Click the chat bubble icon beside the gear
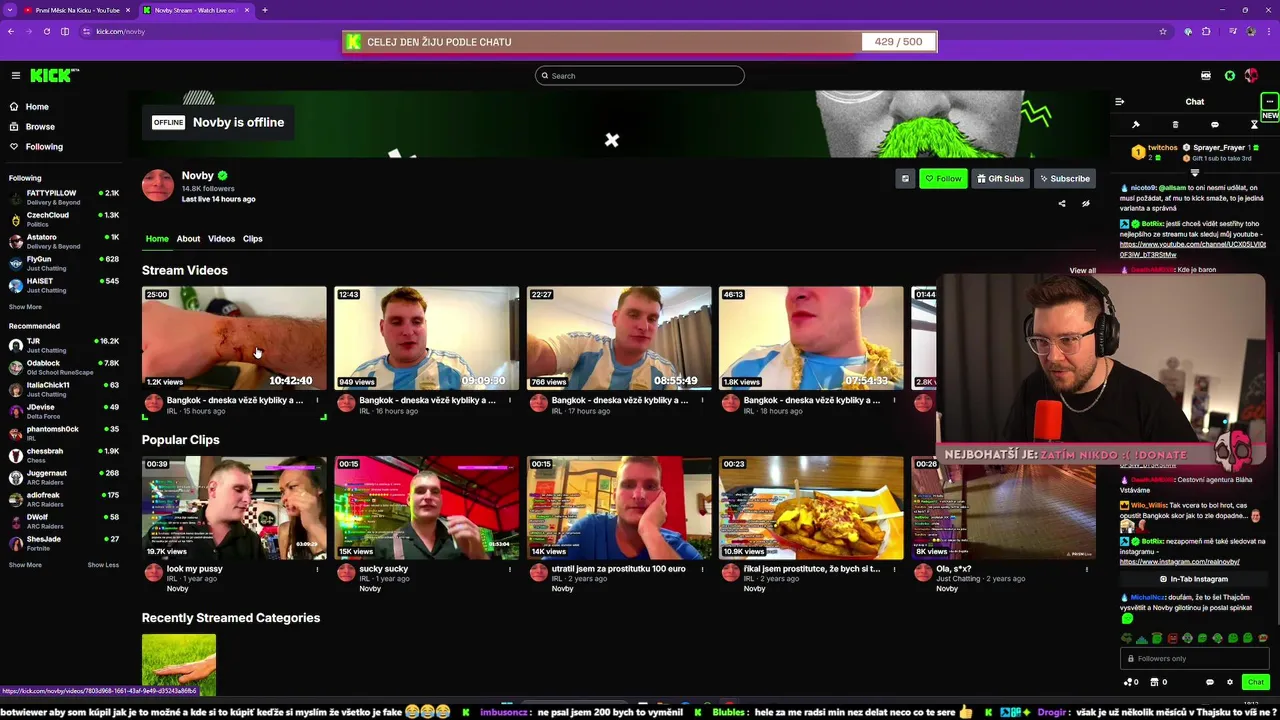The width and height of the screenshot is (1280, 720). coord(1209,682)
